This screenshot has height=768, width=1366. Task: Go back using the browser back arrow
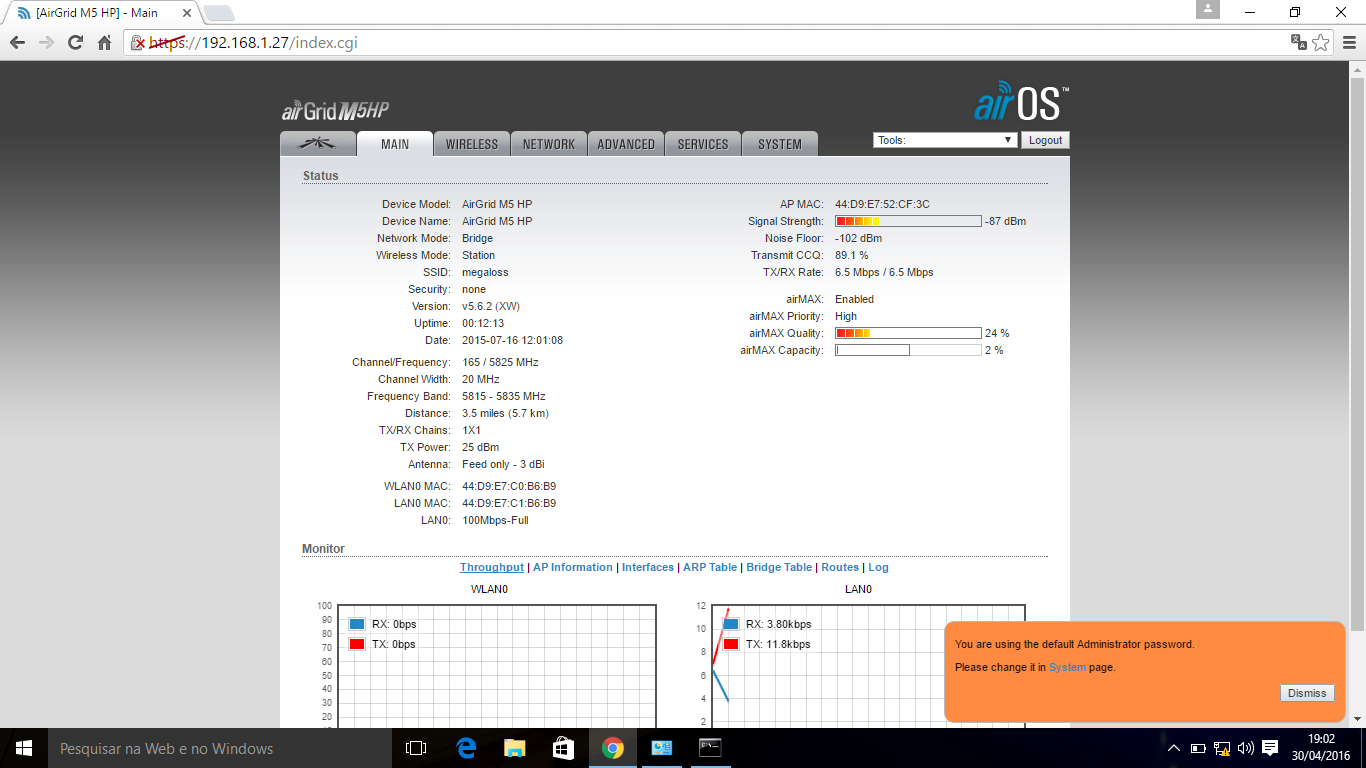[x=17, y=43]
